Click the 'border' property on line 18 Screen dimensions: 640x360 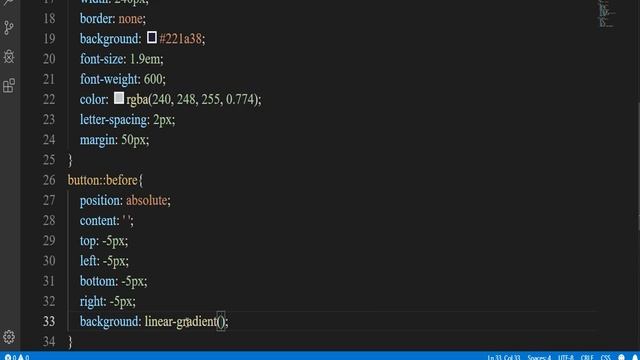click(96, 19)
